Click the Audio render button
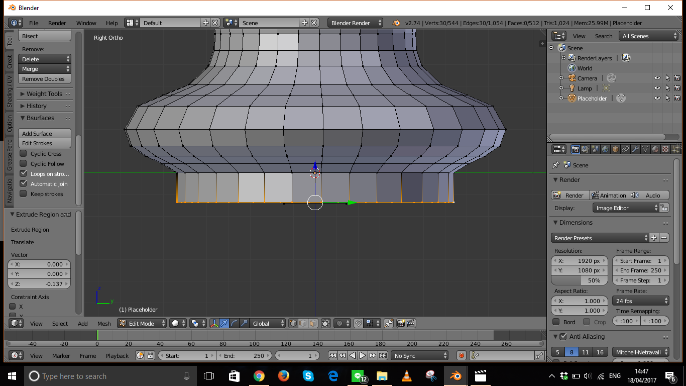This screenshot has width=686, height=386. point(649,195)
